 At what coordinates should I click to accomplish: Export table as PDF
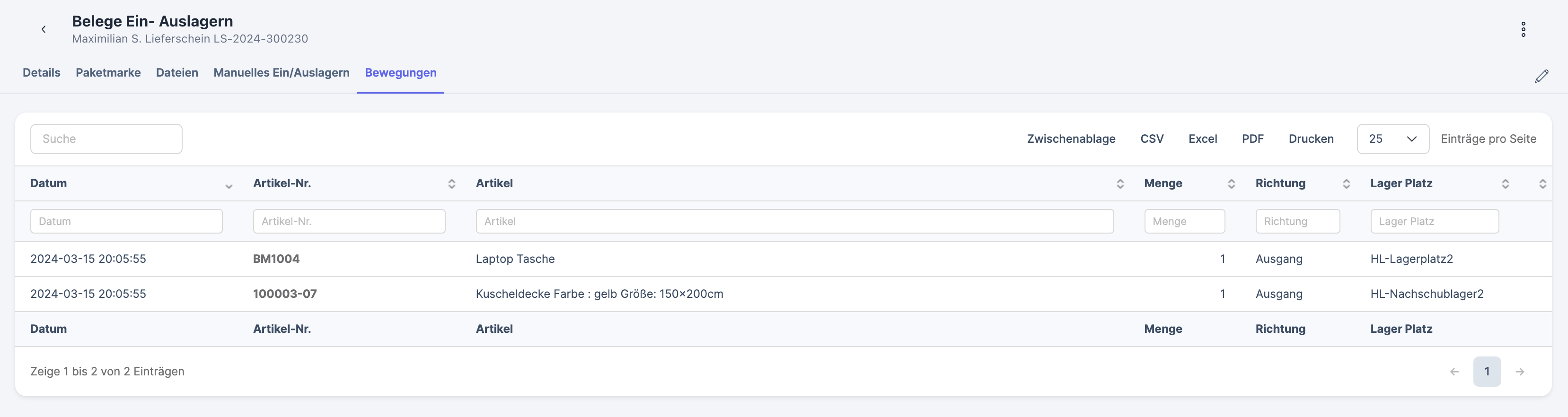coord(1252,139)
